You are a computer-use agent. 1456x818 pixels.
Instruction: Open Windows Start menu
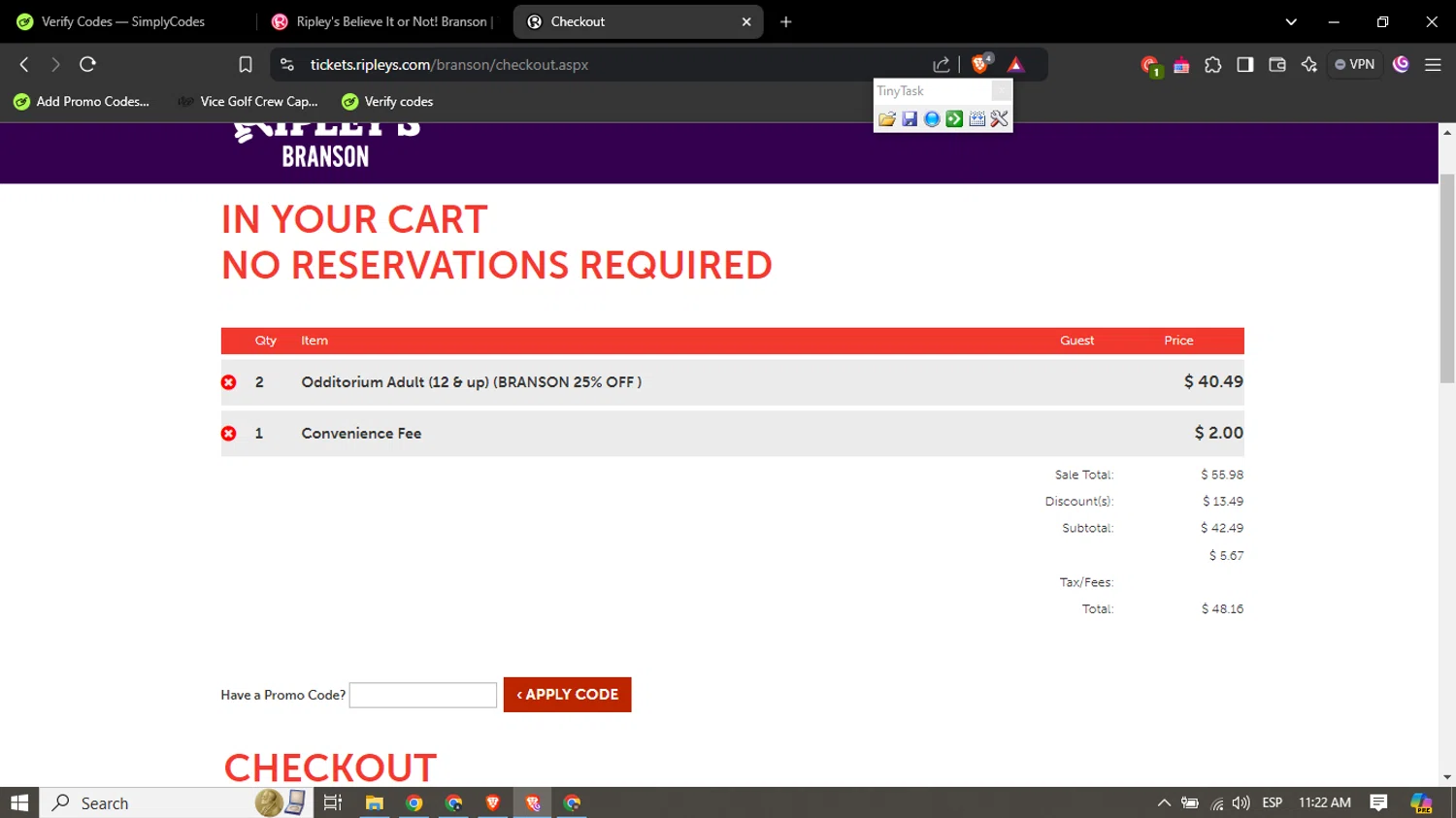click(x=19, y=802)
